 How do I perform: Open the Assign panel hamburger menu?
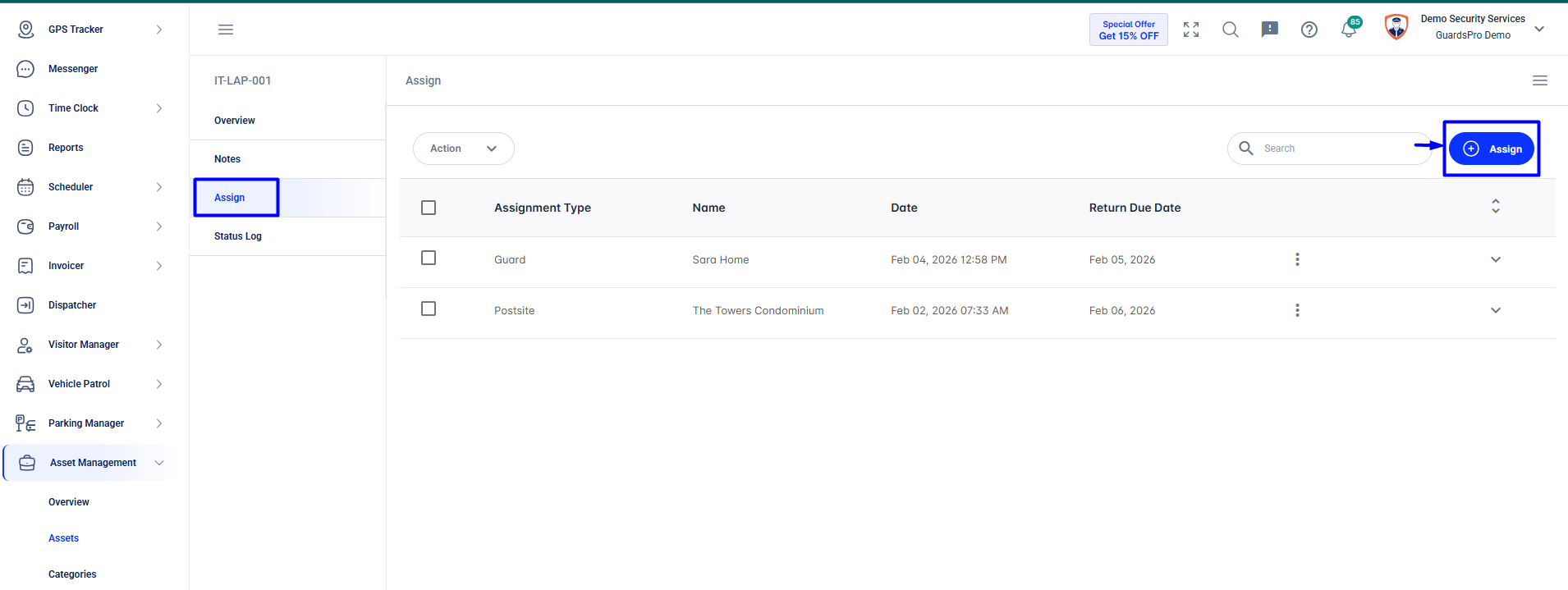[x=1540, y=80]
